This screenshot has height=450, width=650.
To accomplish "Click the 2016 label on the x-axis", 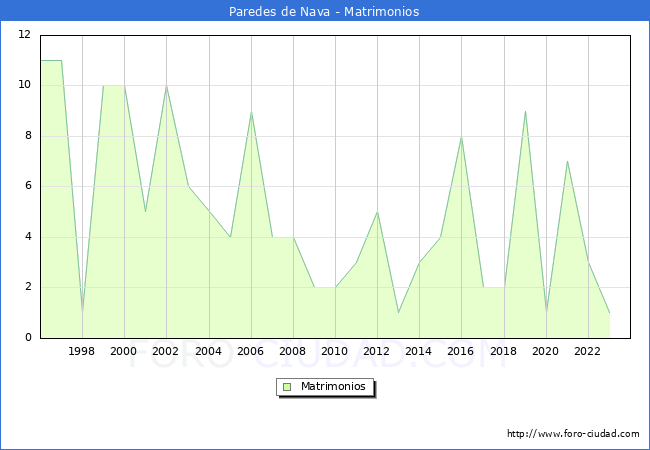I will [x=461, y=351].
